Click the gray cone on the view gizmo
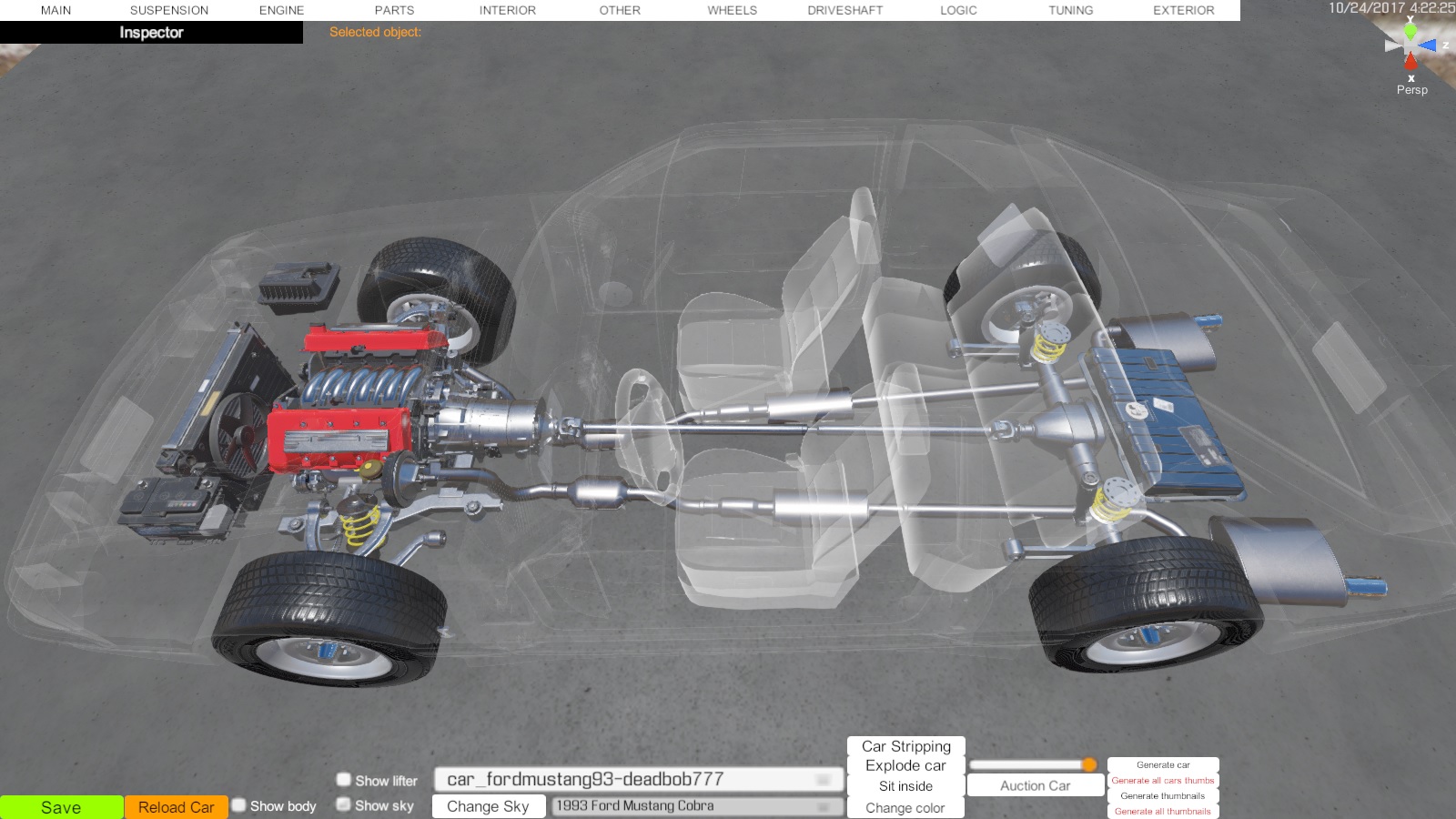The height and width of the screenshot is (819, 1456). click(x=1392, y=45)
